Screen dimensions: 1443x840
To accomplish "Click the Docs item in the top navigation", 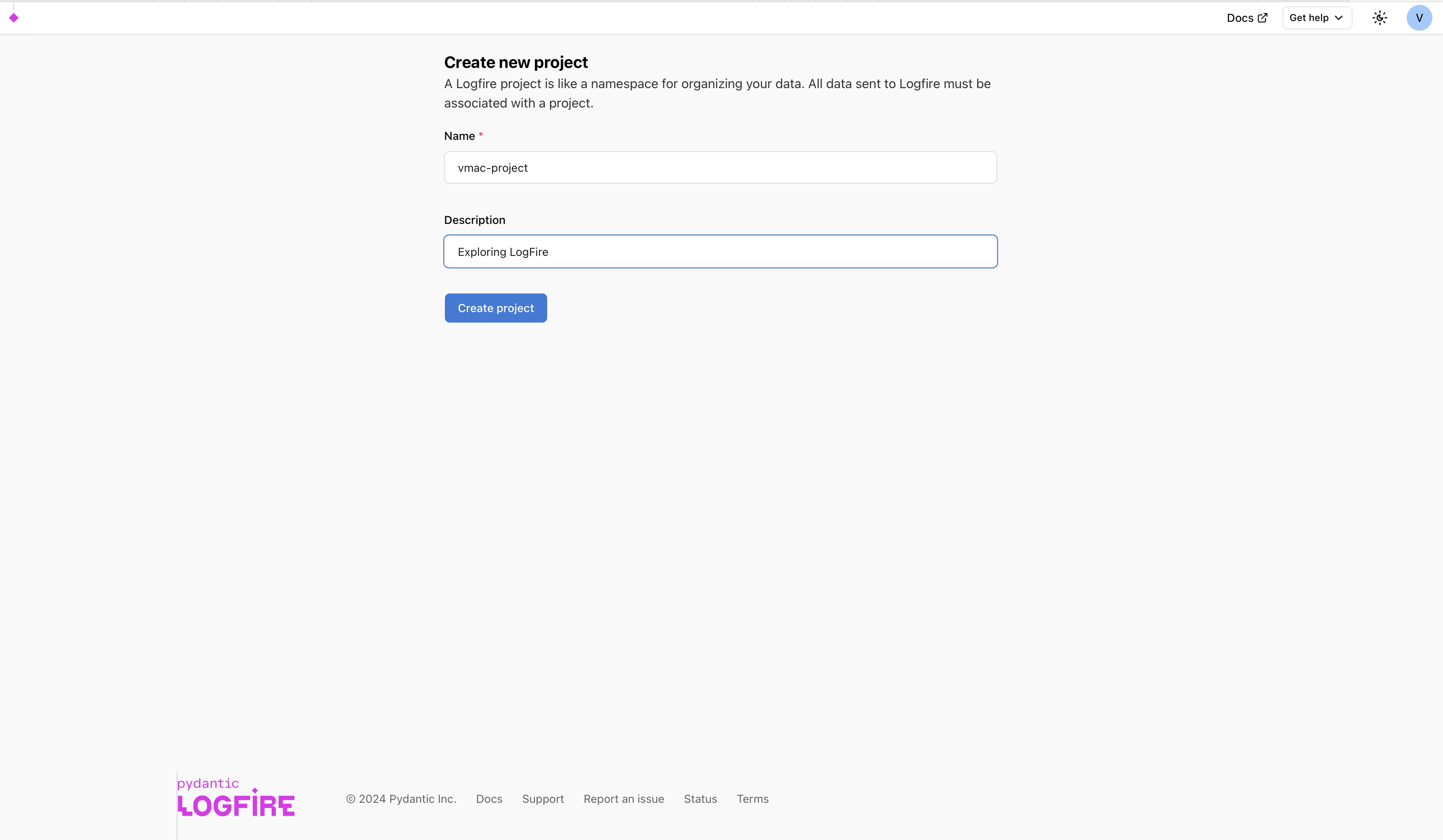I will tap(1241, 17).
